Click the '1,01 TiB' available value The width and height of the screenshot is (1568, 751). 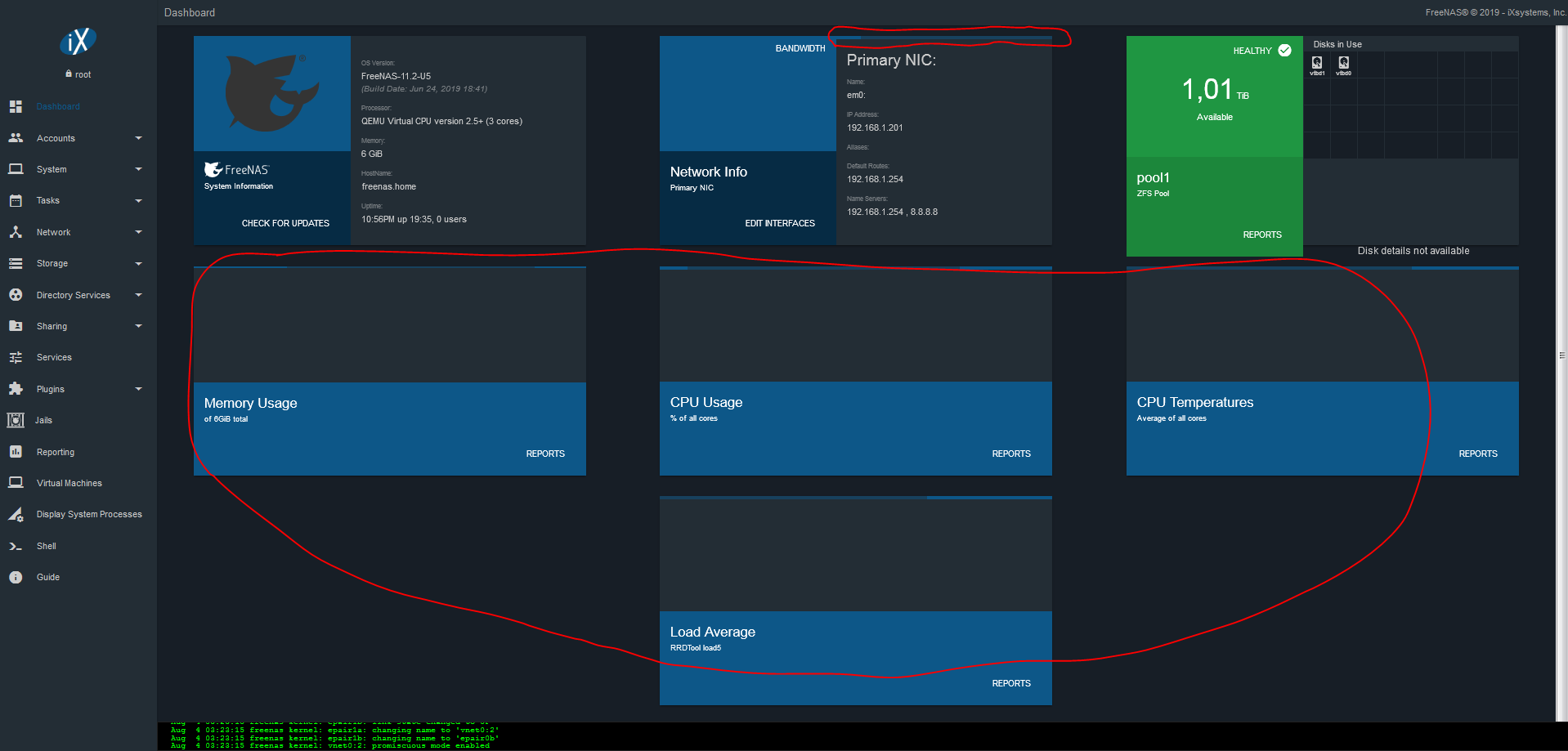click(1216, 89)
